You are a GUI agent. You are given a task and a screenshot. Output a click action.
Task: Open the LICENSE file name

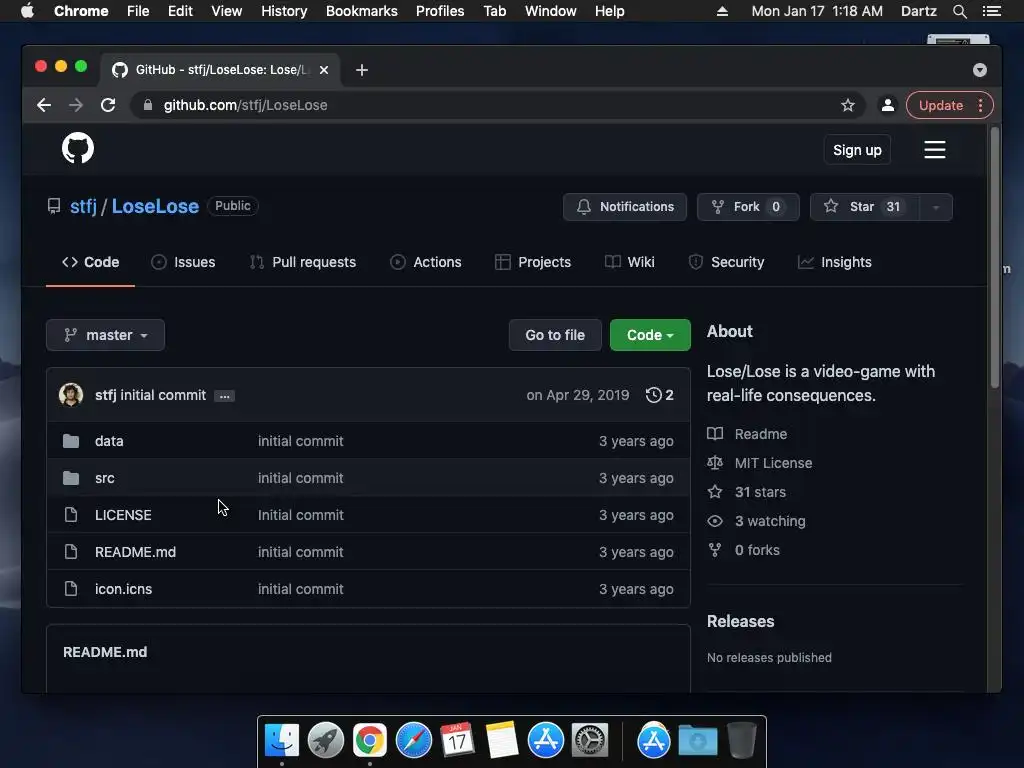(123, 515)
